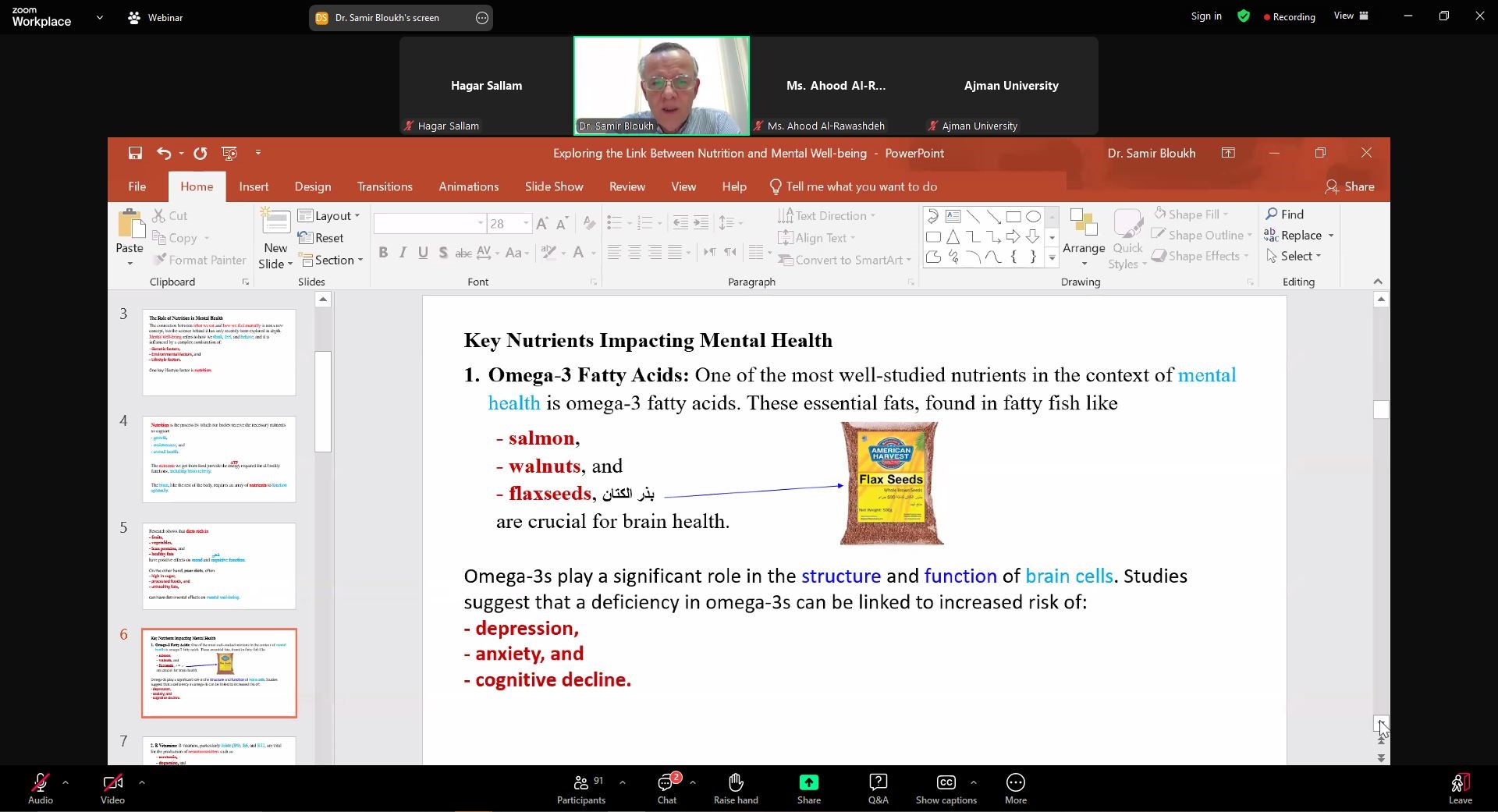Switch to the Insert ribbon tab
The image size is (1498, 812).
254,187
